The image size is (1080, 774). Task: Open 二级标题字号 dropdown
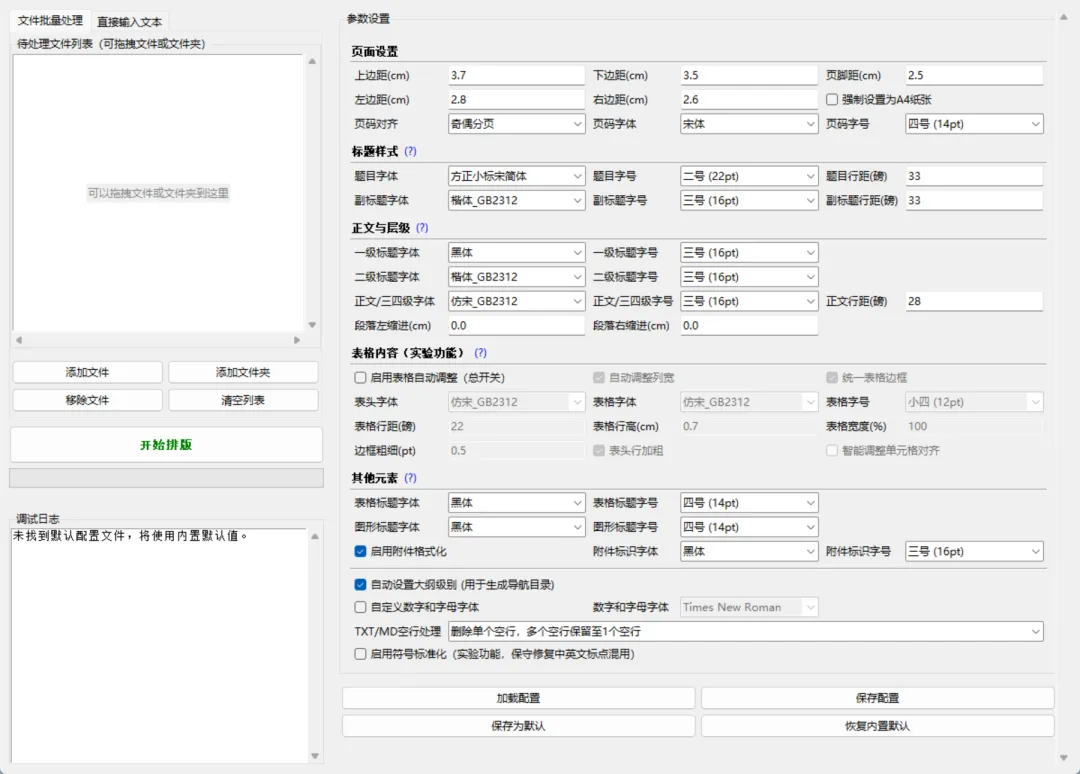[749, 277]
